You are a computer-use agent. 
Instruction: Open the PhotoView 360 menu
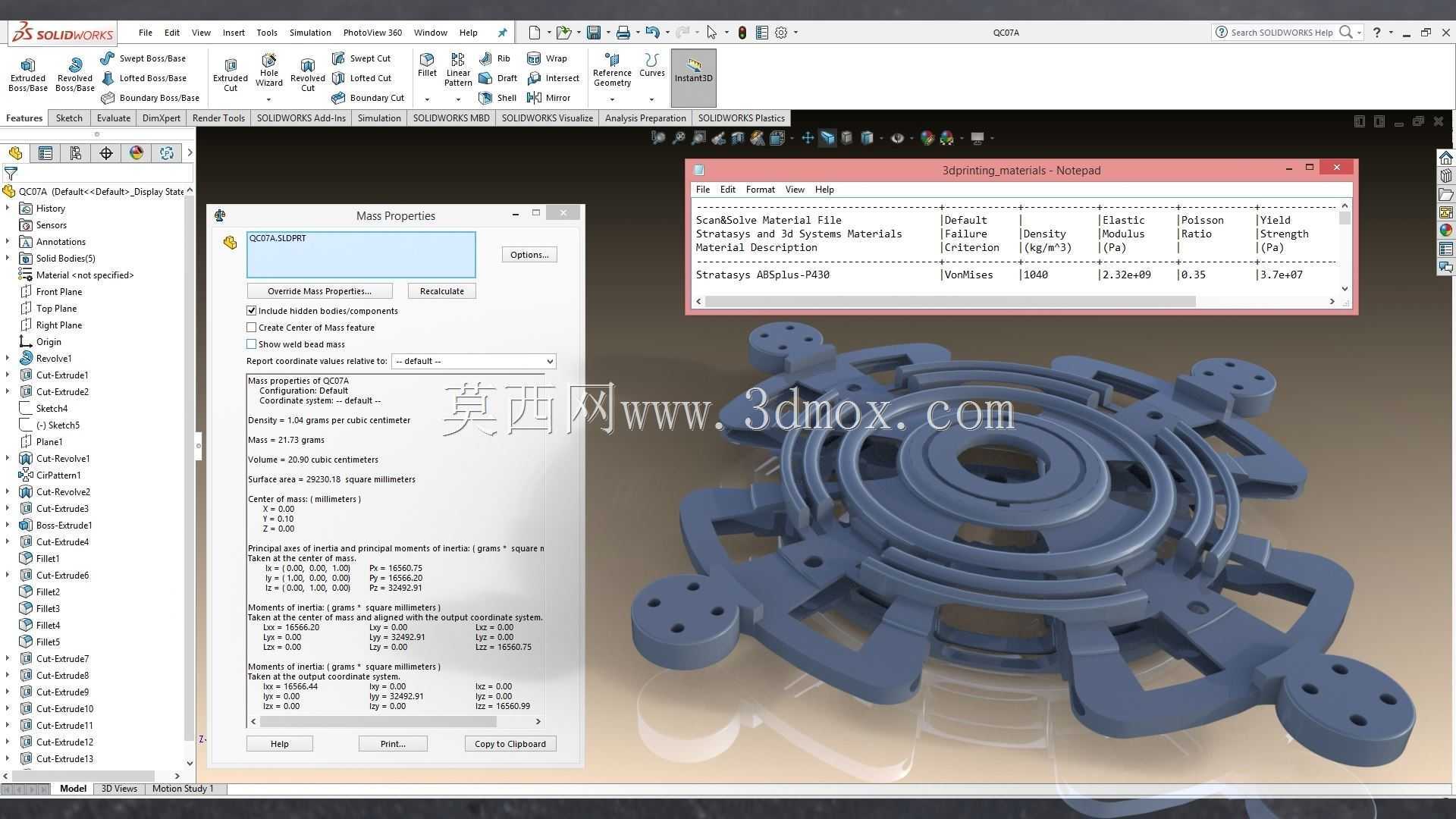click(372, 33)
